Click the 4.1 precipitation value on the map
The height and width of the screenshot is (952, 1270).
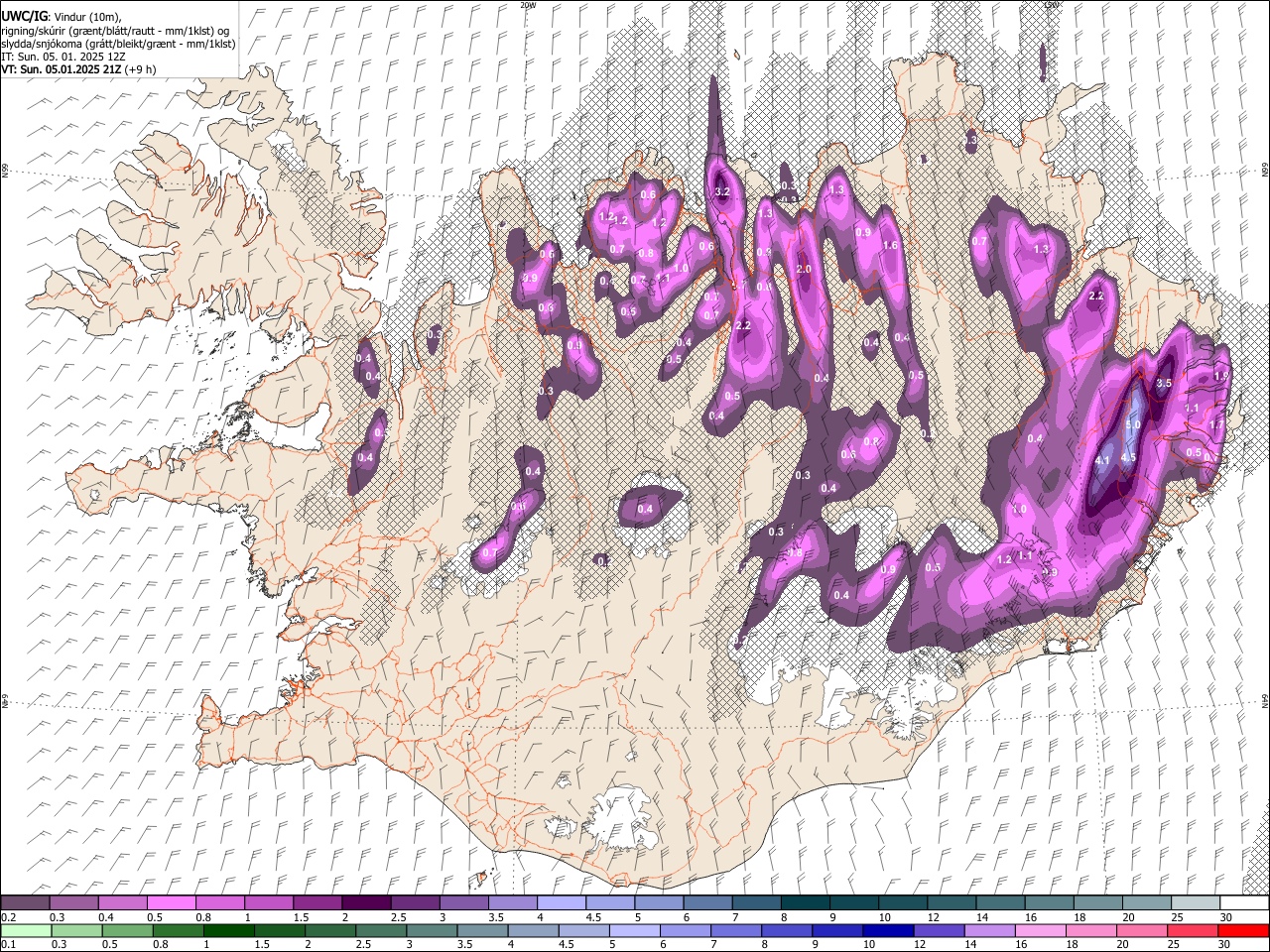(x=1102, y=460)
